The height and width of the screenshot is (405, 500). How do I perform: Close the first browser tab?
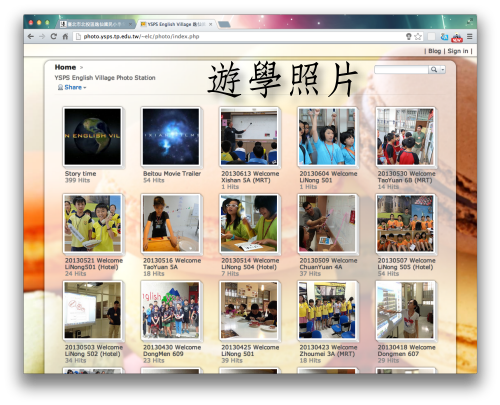click(130, 24)
